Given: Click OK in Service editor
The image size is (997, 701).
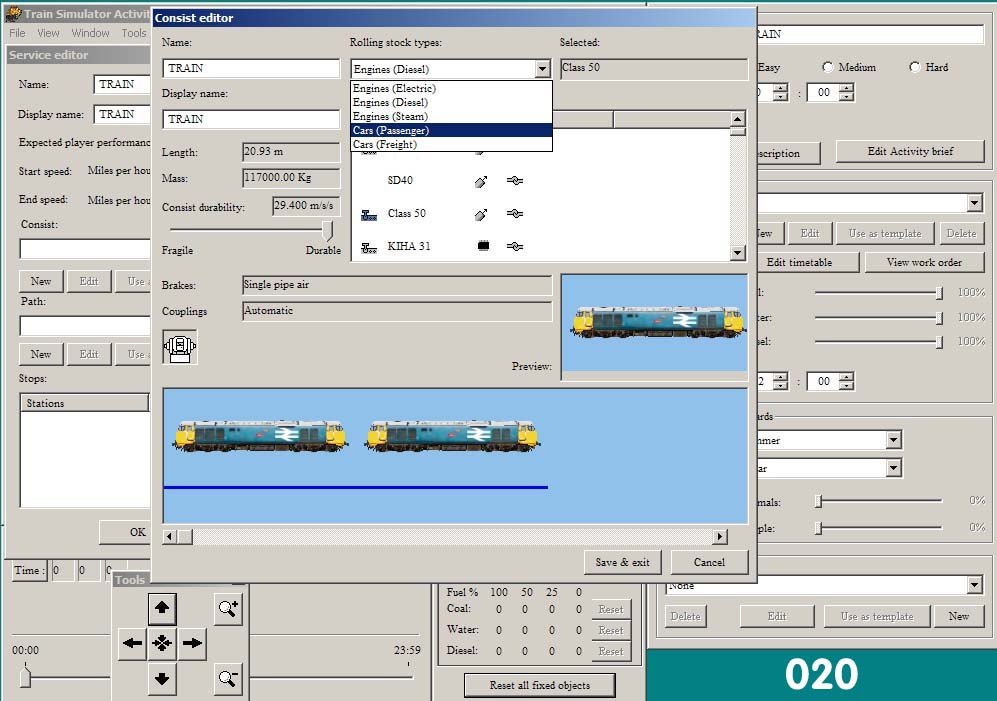Looking at the screenshot, I should click(125, 532).
